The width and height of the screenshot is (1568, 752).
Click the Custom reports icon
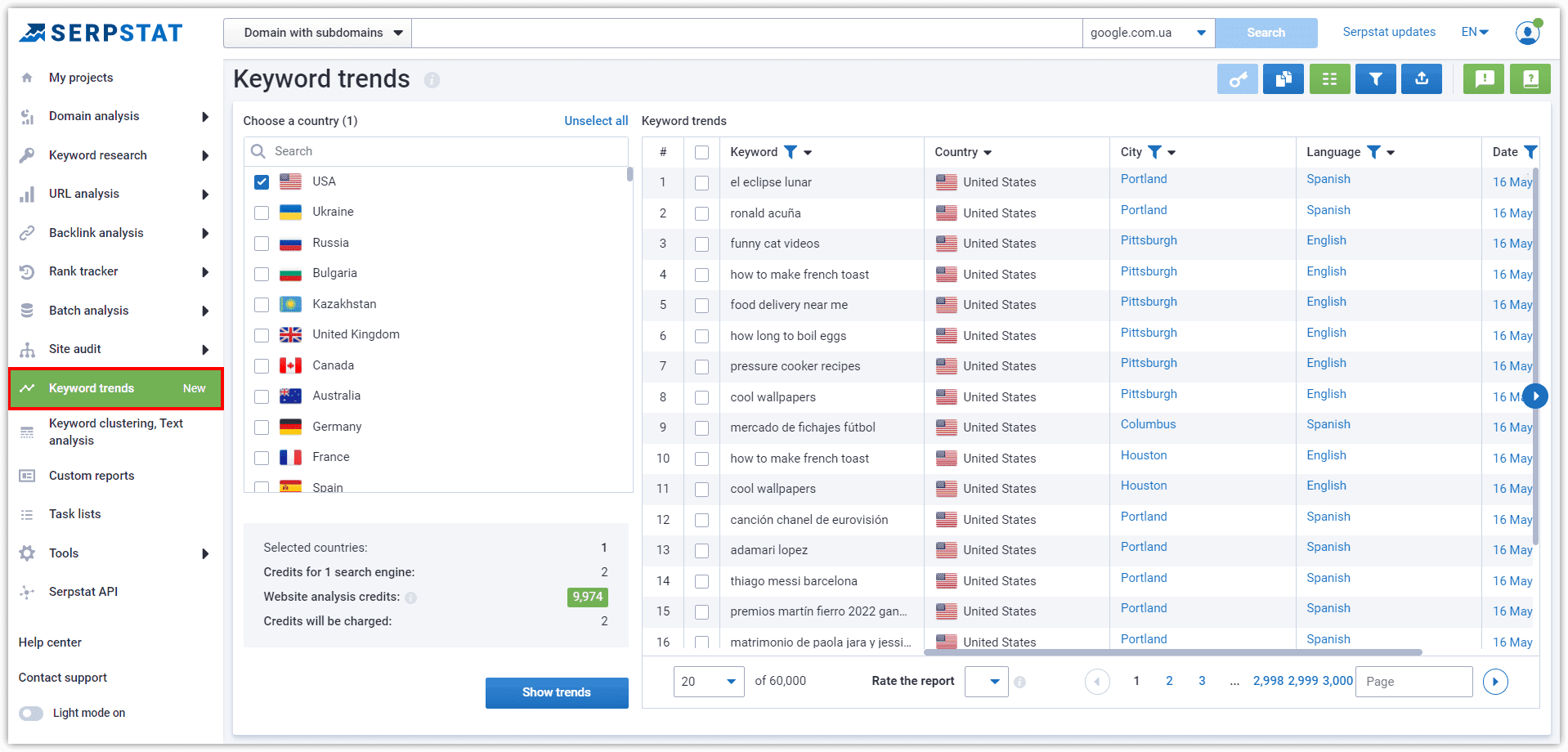[27, 476]
